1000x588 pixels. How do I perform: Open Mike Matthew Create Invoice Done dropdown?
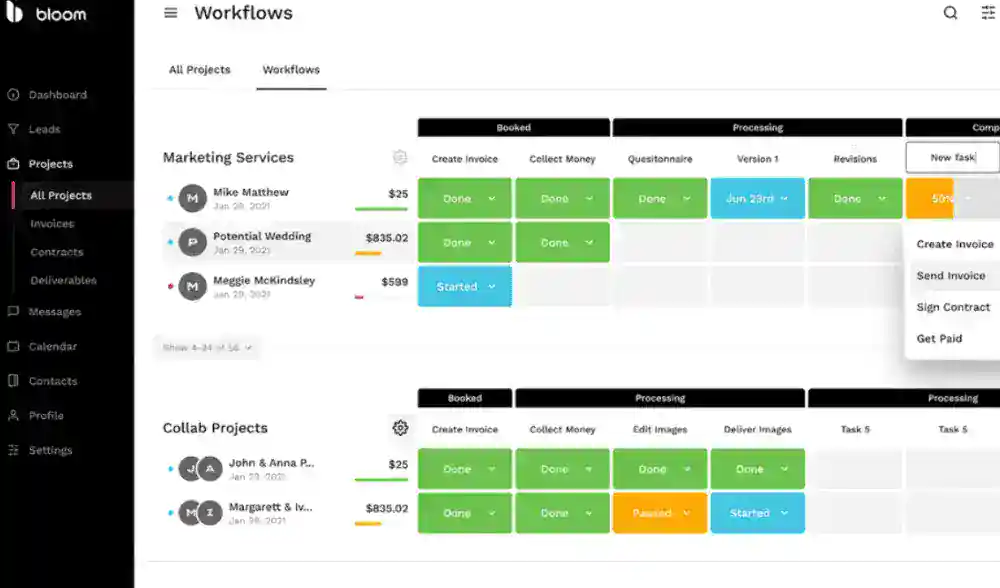[x=465, y=198]
